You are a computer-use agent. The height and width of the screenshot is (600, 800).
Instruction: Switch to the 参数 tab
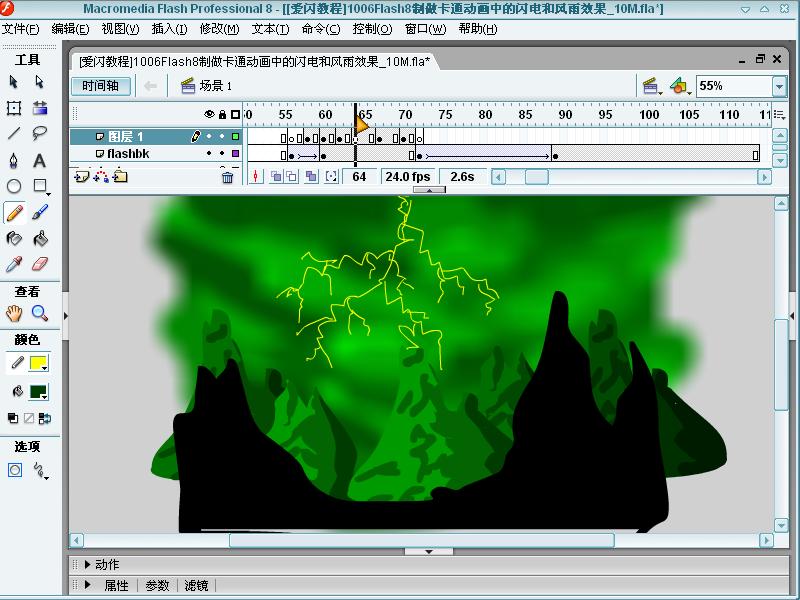click(x=157, y=585)
